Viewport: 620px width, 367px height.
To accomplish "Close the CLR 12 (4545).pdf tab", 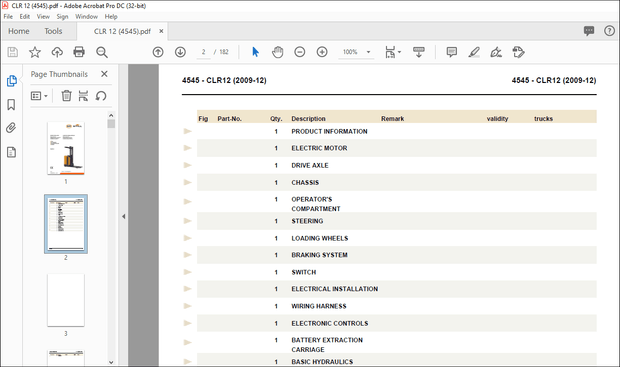I will [x=161, y=31].
